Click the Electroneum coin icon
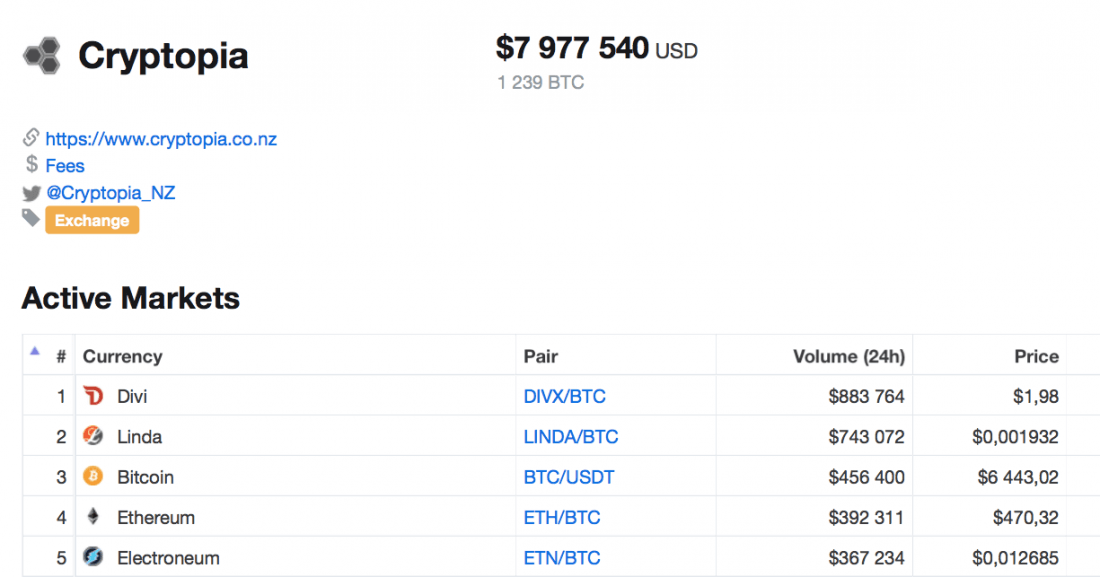The image size is (1100, 577). pyautogui.click(x=93, y=557)
